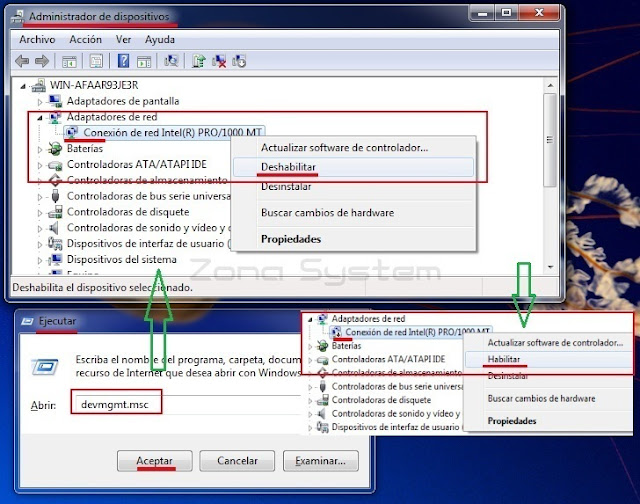Click the Adaptadores de pantalla monitor icon
Image resolution: width=640 pixels, height=504 pixels.
pos(55,101)
